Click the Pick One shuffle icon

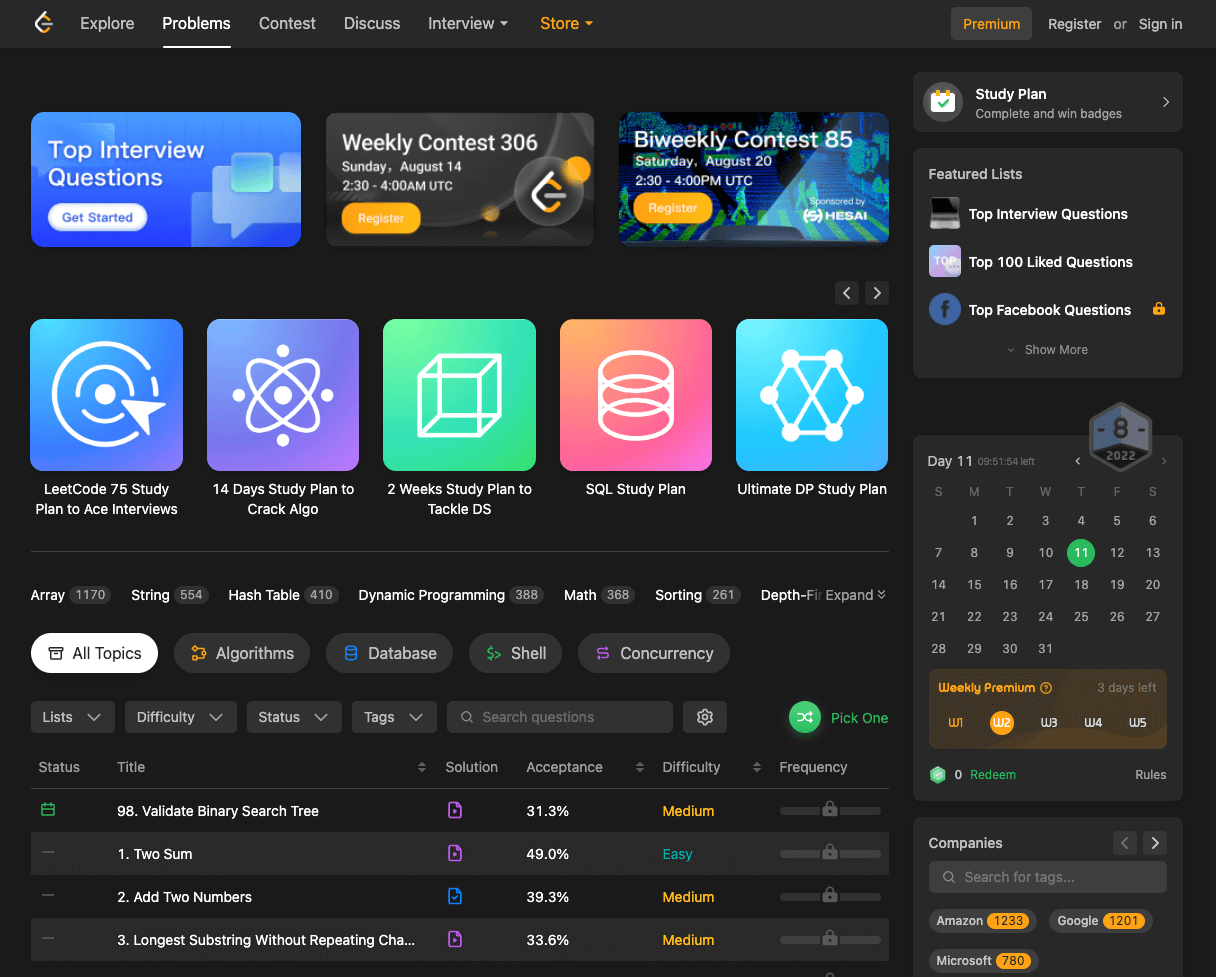[805, 717]
